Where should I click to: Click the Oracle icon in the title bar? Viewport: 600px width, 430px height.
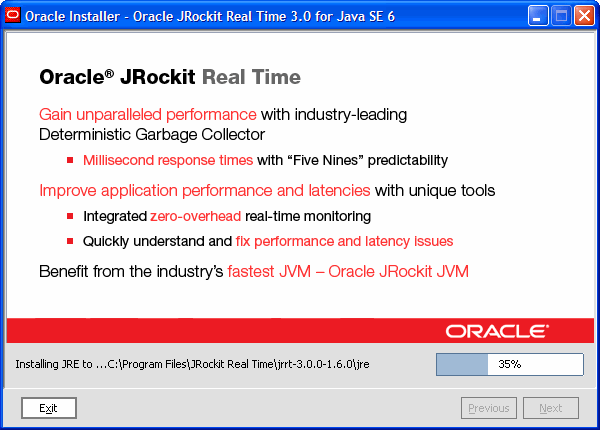click(13, 16)
